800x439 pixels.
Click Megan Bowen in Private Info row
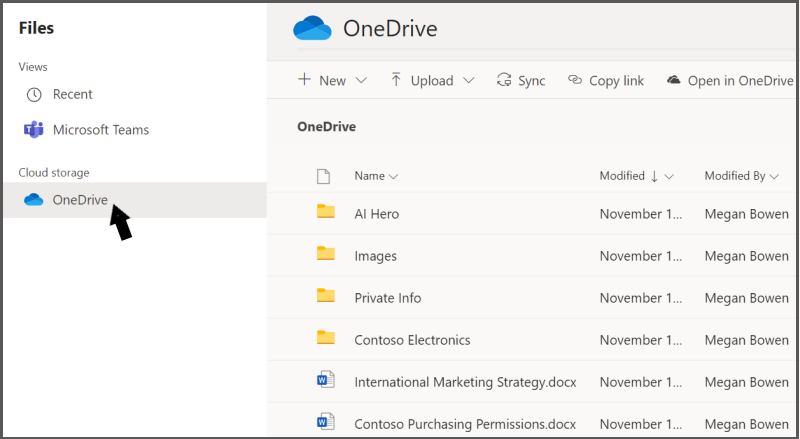[746, 298]
